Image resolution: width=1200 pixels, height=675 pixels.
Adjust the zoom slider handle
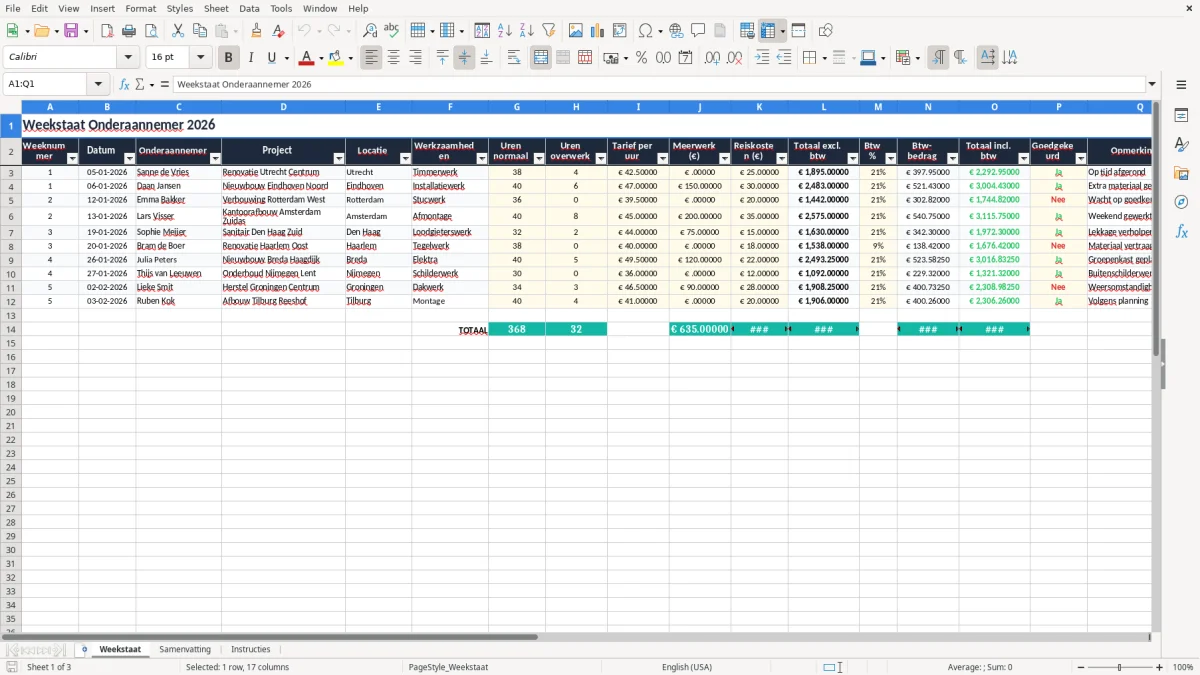pyautogui.click(x=1120, y=667)
